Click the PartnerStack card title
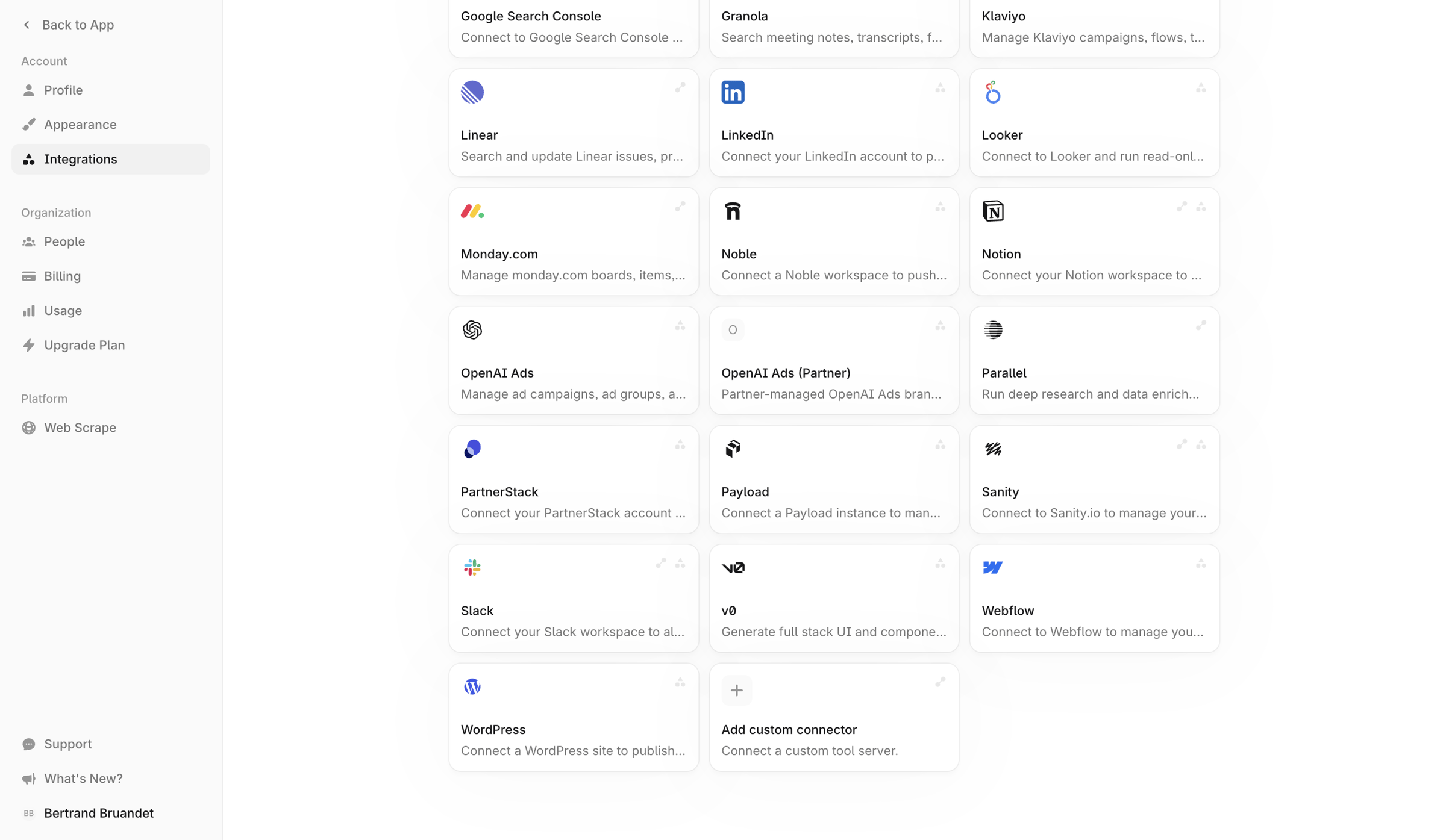 [x=499, y=492]
